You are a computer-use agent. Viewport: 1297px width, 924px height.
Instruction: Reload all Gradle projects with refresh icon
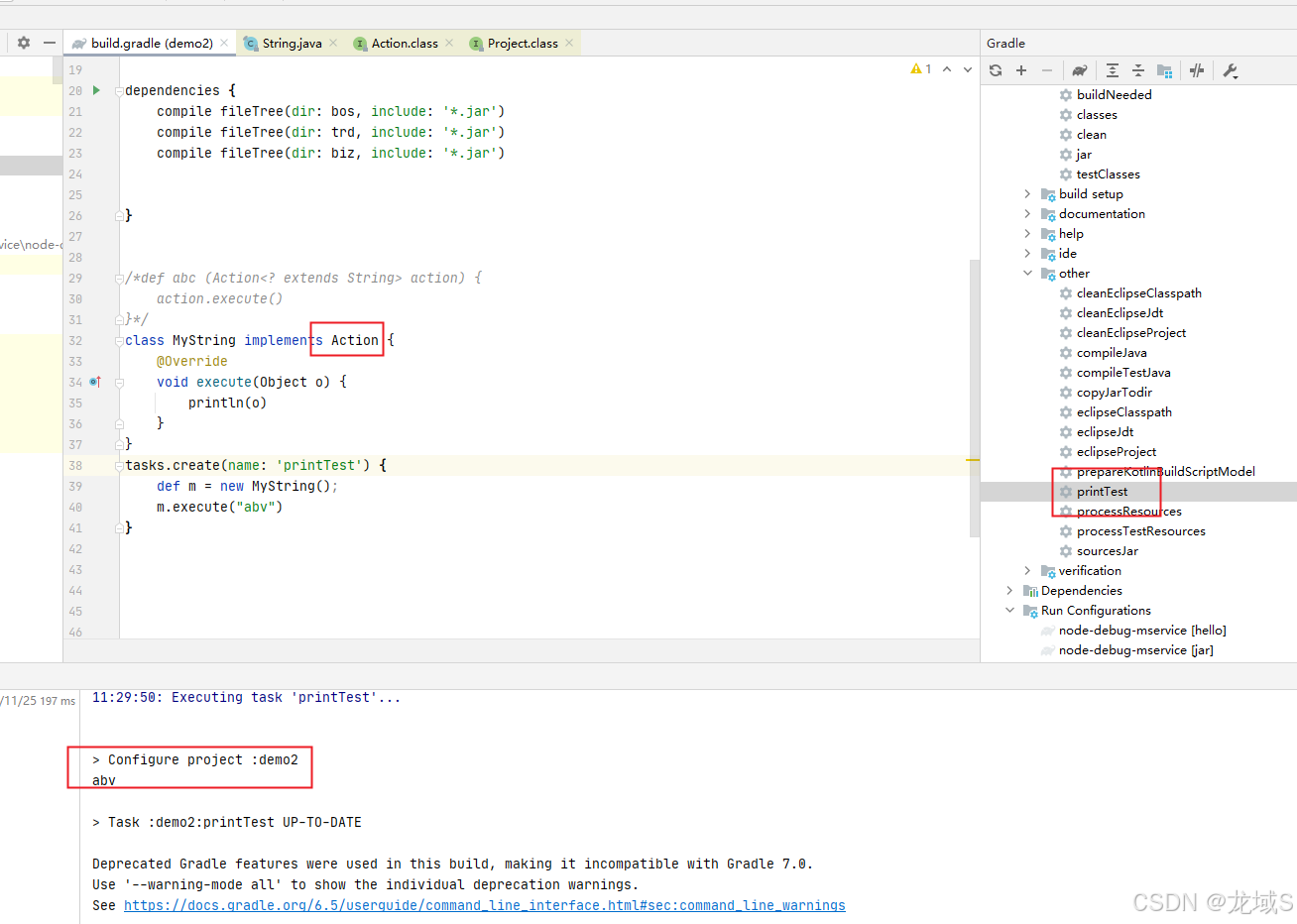(996, 70)
